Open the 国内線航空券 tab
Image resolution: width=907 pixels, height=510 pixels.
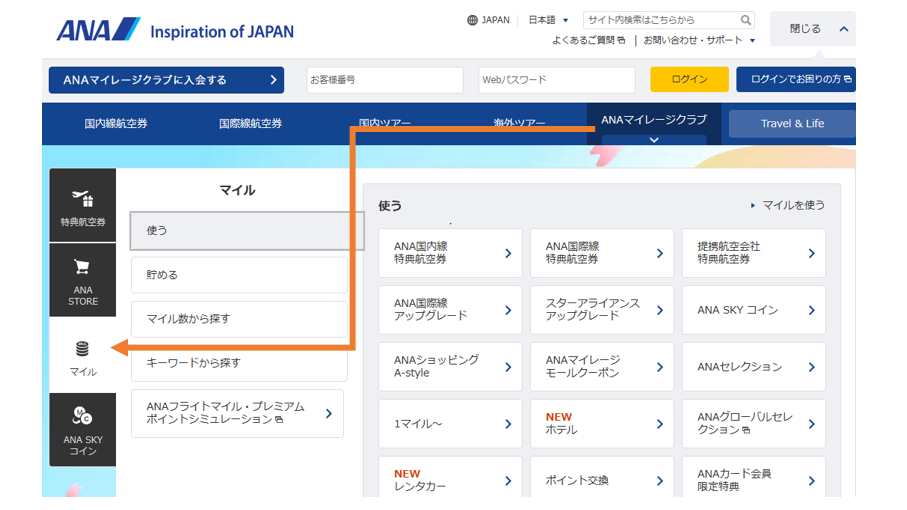click(x=116, y=124)
